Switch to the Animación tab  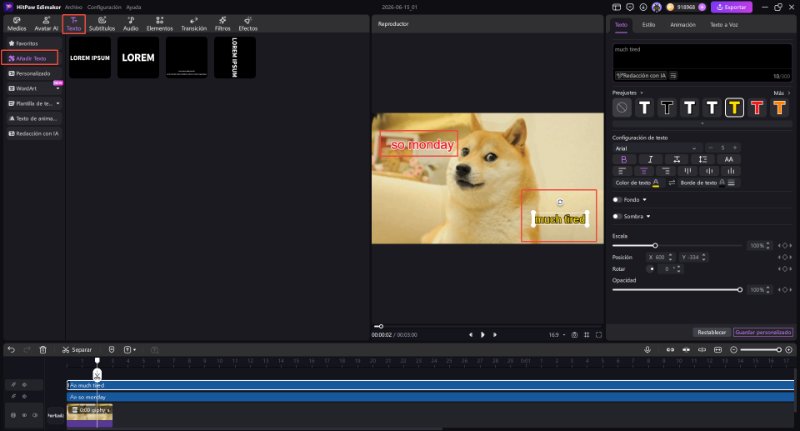coord(683,24)
